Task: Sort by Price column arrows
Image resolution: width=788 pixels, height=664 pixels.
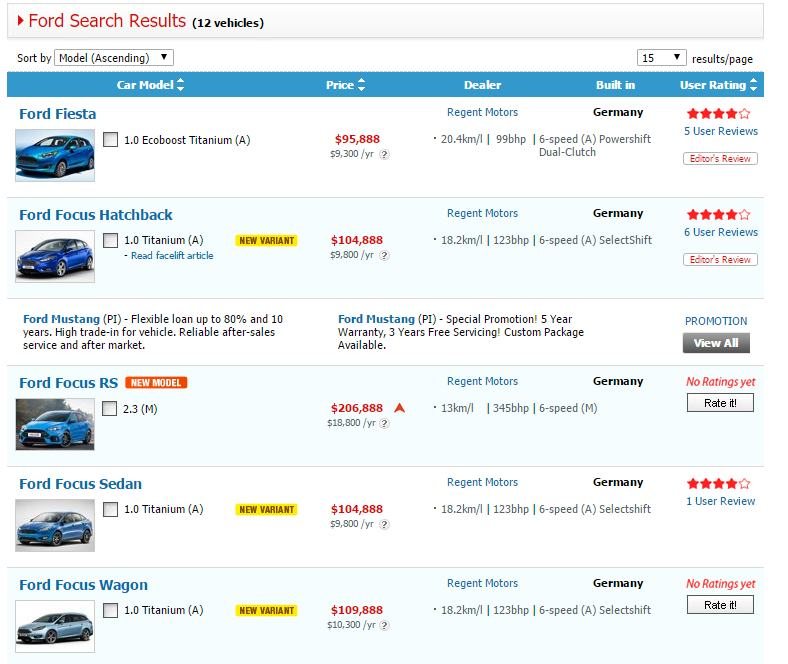Action: point(361,84)
